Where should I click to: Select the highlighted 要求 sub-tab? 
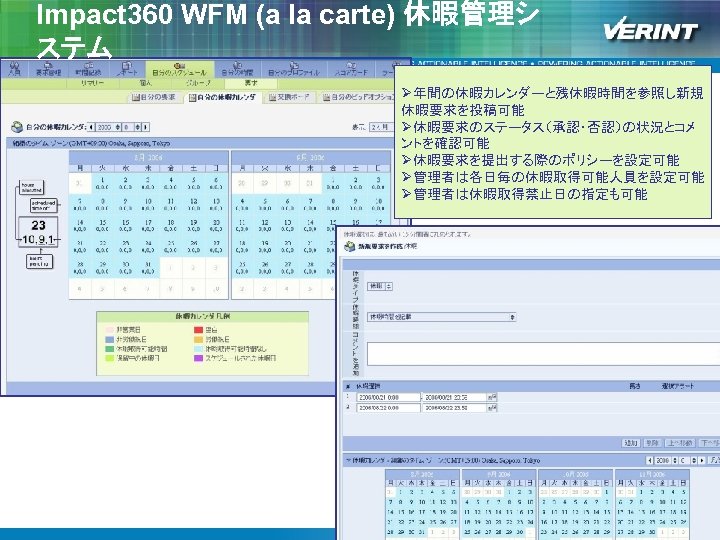[x=251, y=83]
